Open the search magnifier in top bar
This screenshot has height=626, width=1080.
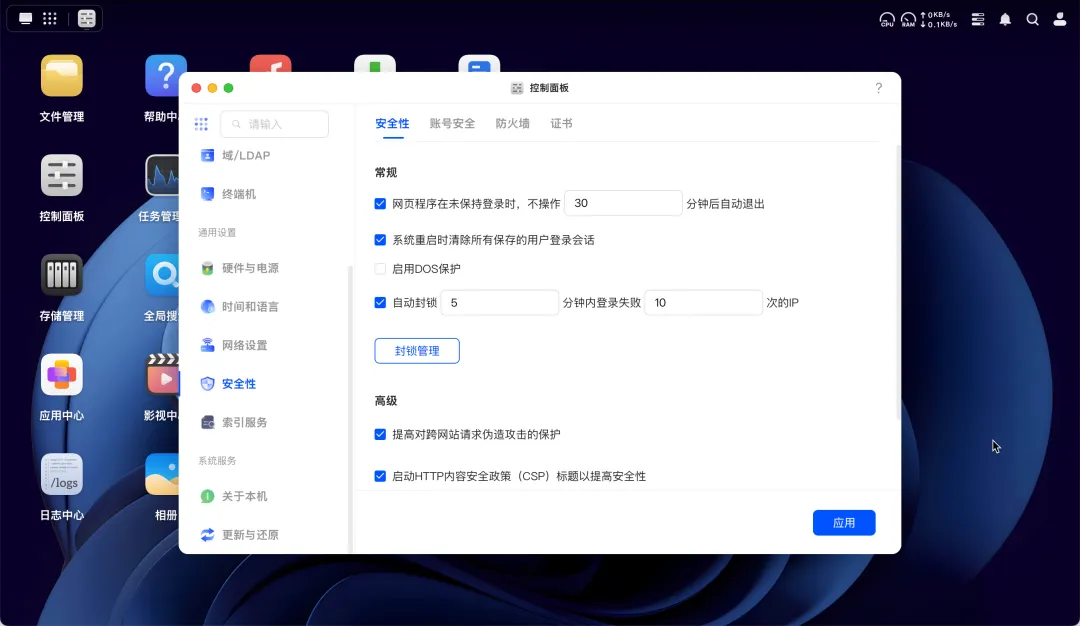(1032, 19)
